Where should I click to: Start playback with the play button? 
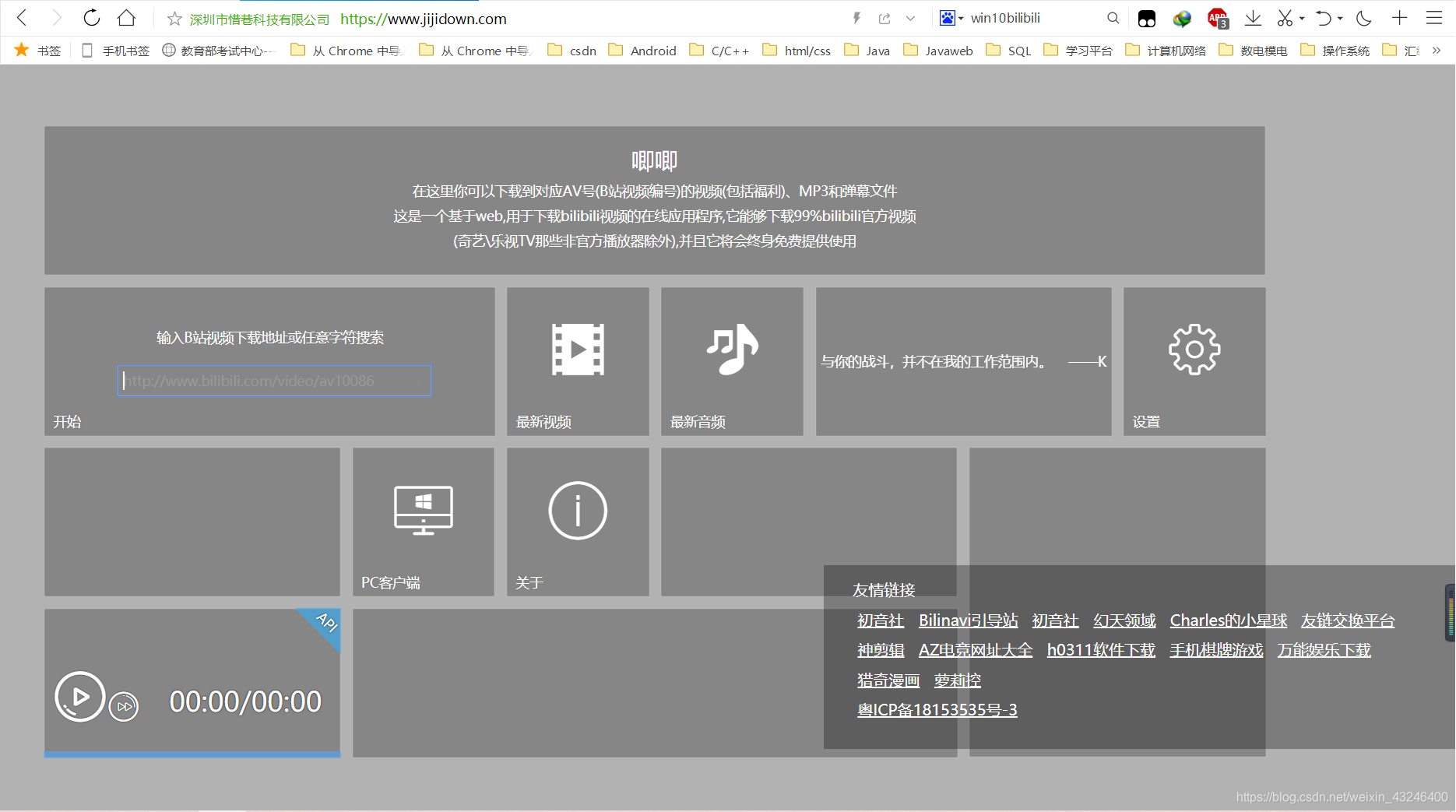[x=79, y=696]
